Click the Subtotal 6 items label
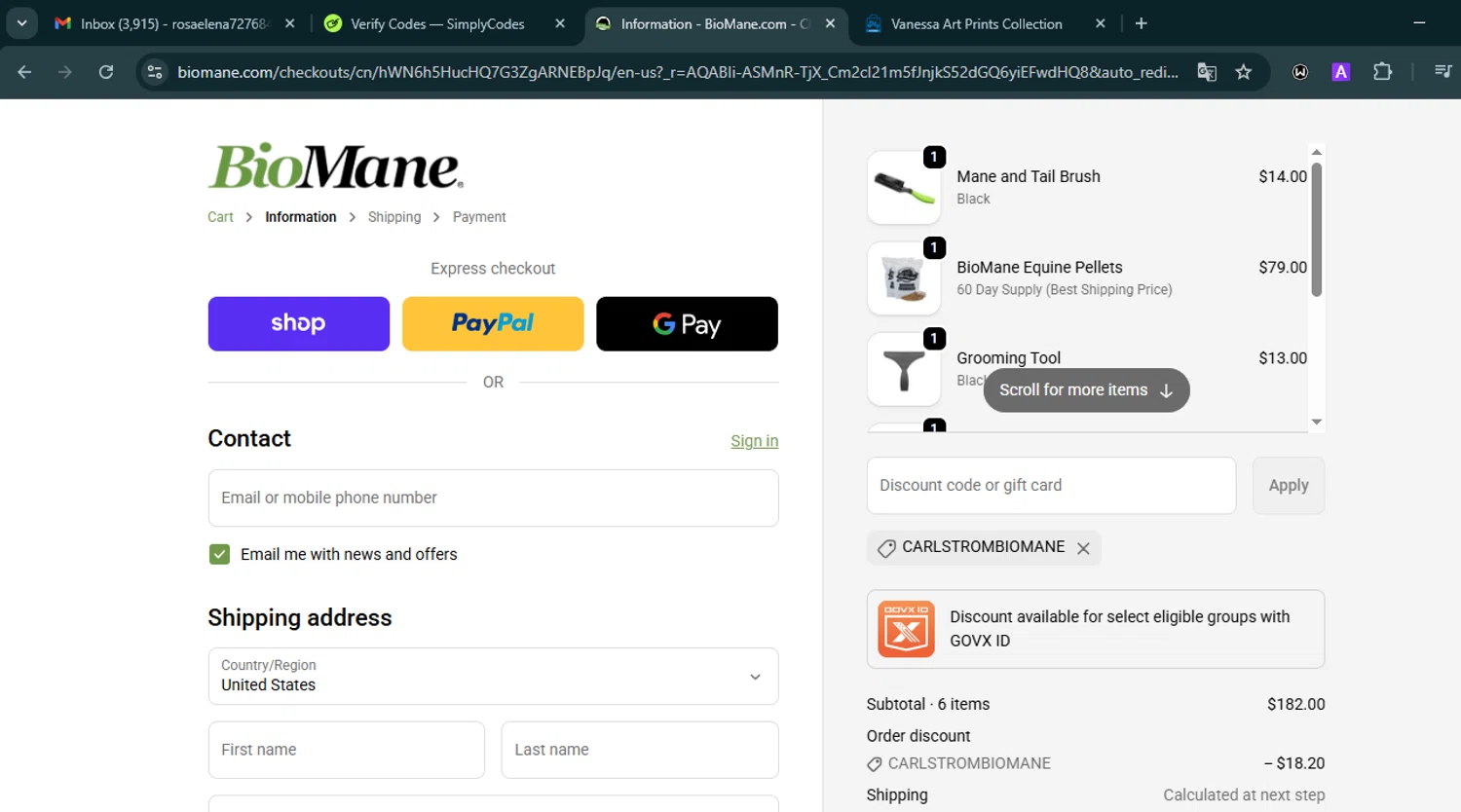The image size is (1461, 812). pos(928,705)
